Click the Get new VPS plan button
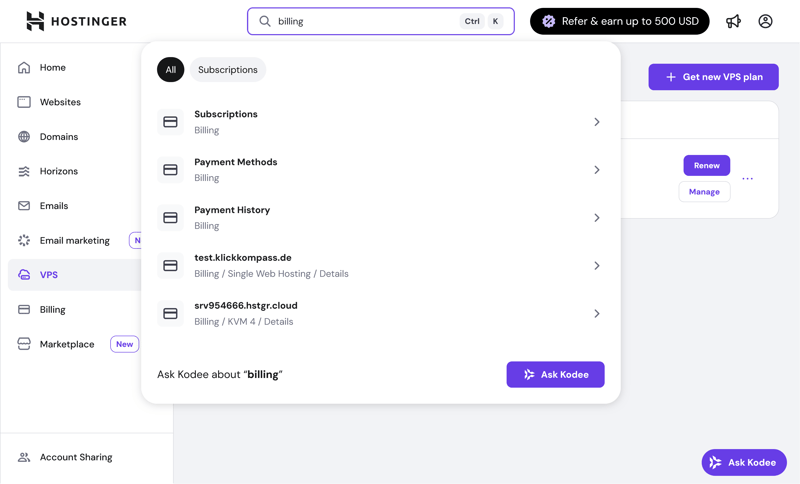The height and width of the screenshot is (484, 800). 713,77
